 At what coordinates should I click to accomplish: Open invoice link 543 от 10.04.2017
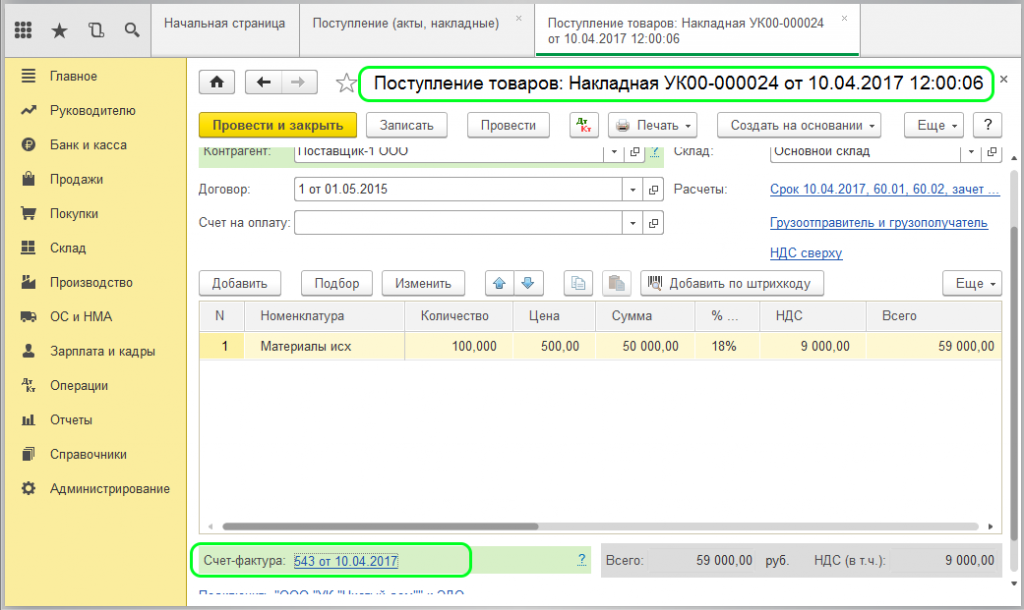346,561
